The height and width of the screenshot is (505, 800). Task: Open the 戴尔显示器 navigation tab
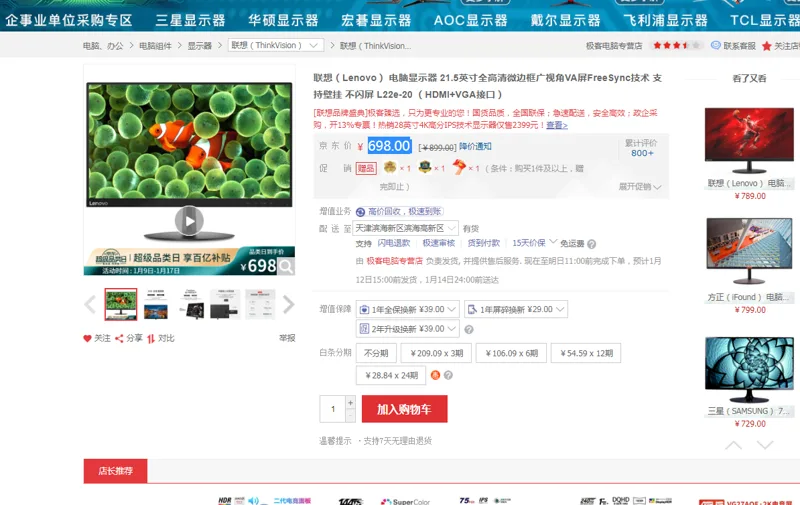coord(565,20)
